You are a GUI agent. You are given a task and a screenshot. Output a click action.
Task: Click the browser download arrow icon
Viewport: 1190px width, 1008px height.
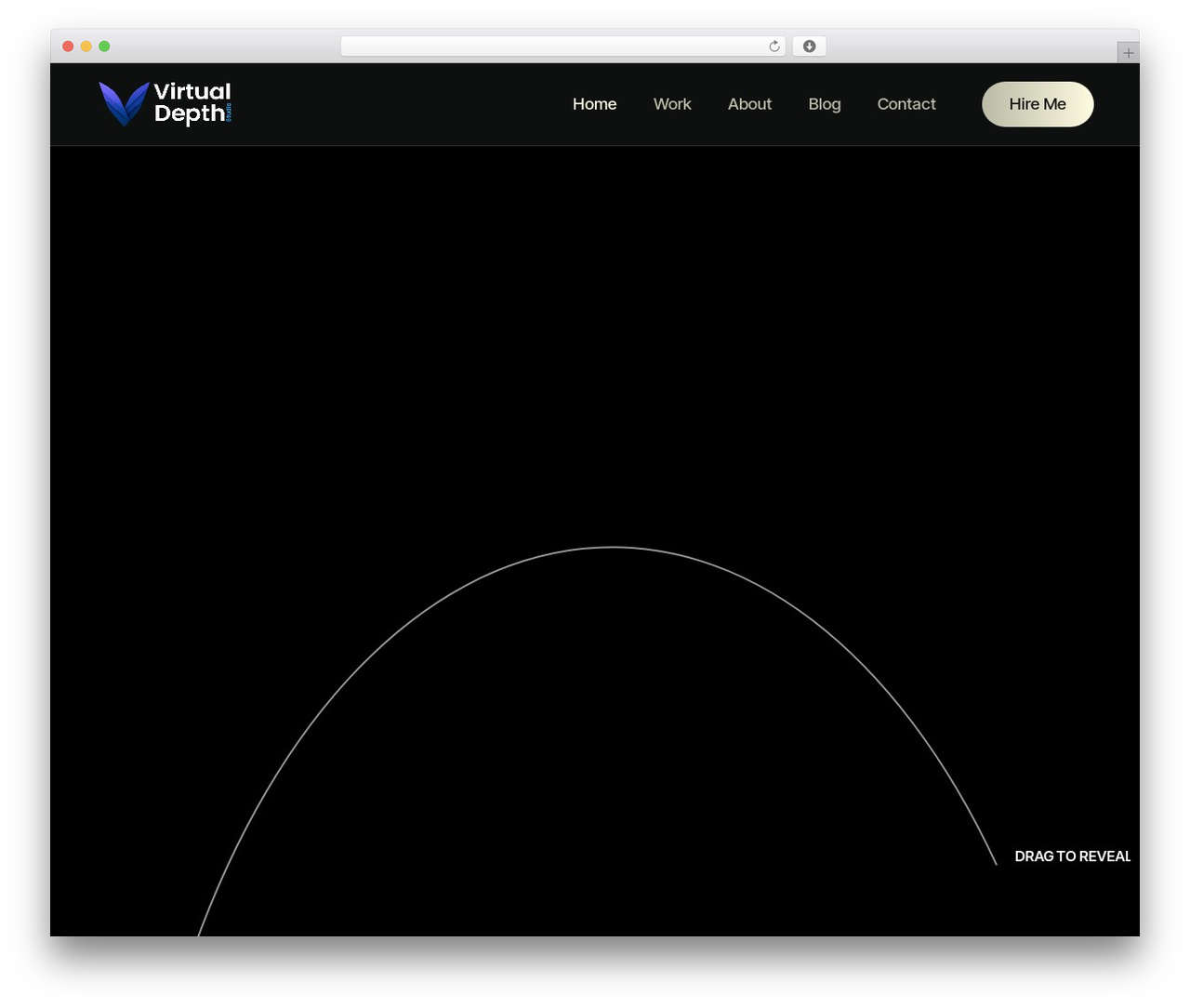click(809, 46)
